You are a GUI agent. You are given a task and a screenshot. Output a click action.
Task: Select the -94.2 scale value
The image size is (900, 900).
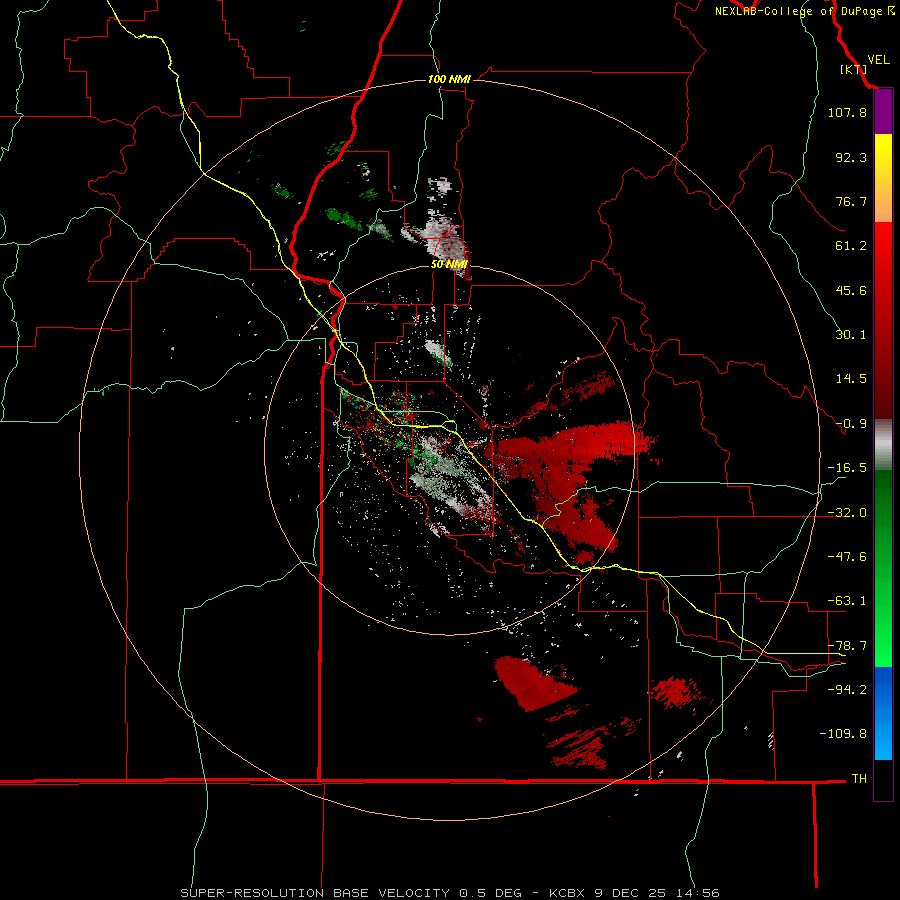(847, 689)
